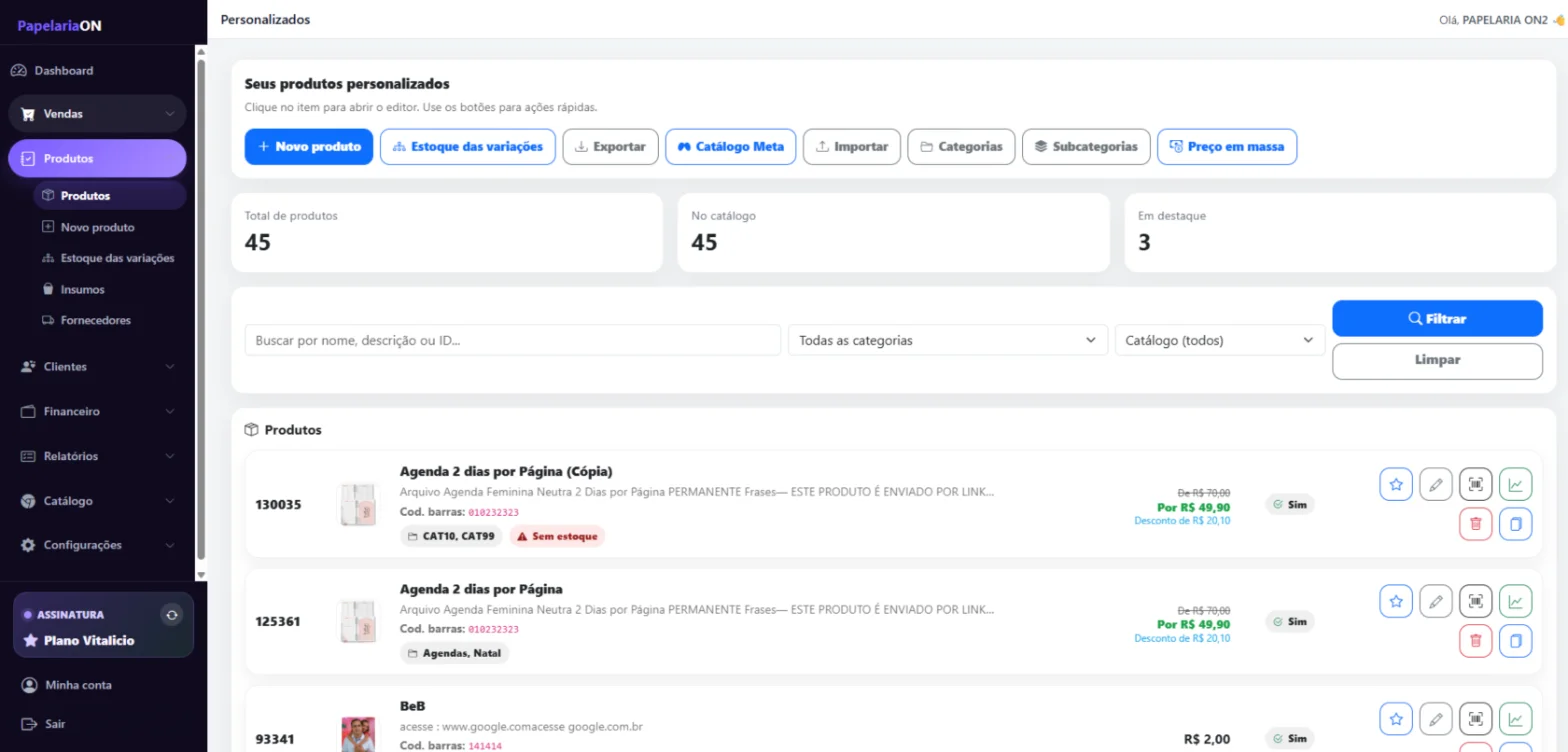Show statistics chart for product 125361
The height and width of the screenshot is (752, 1568).
point(1516,602)
